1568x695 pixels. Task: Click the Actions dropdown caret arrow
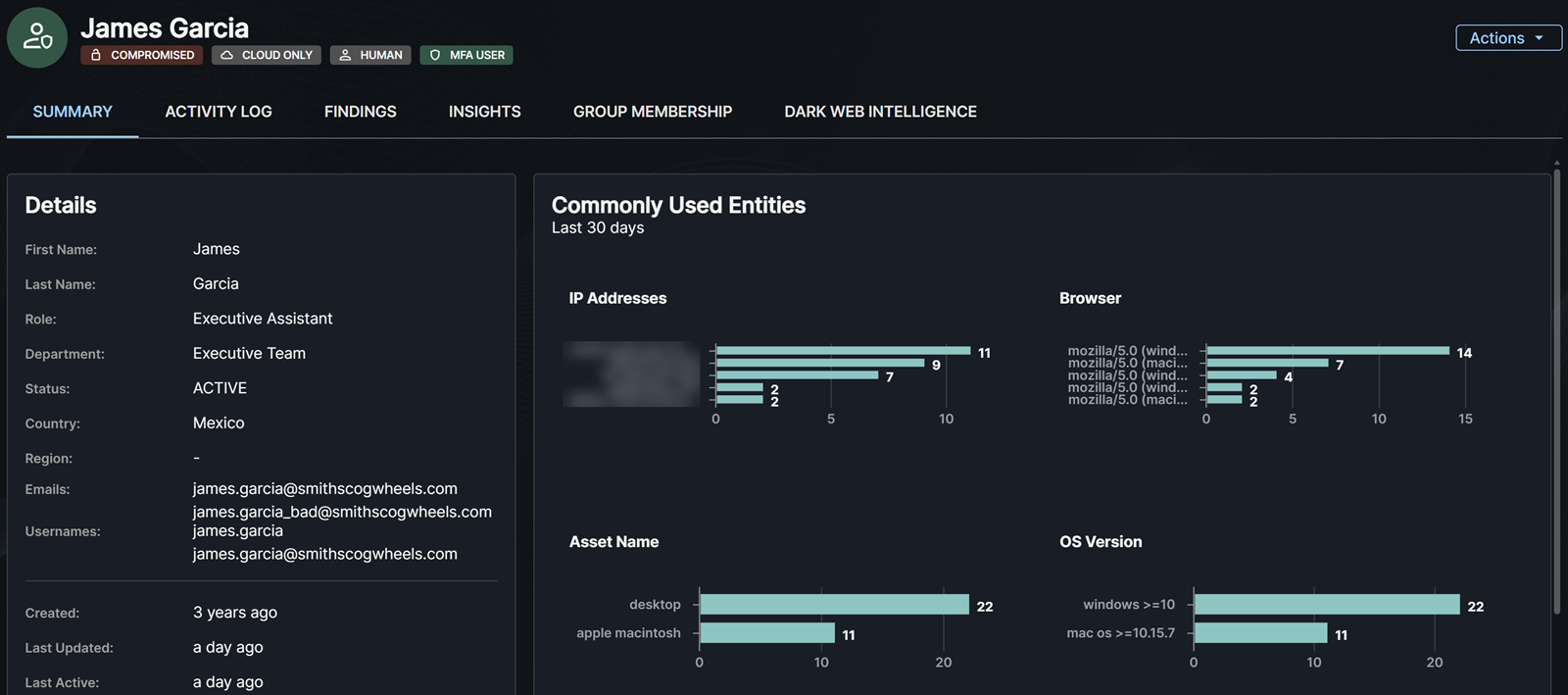point(1540,38)
